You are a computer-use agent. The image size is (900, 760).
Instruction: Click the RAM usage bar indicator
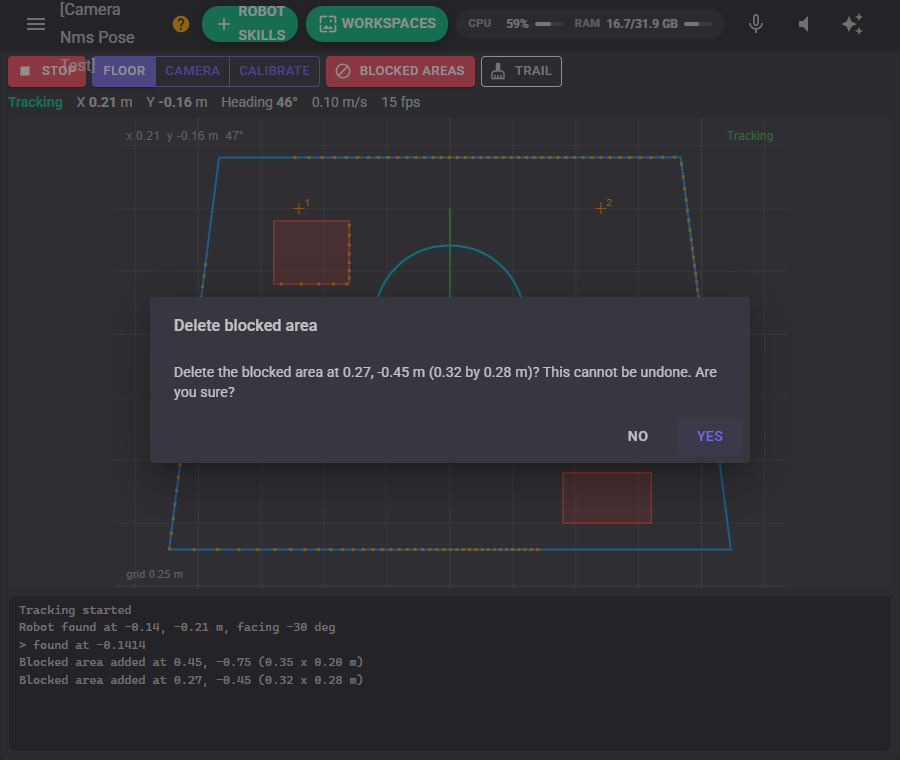(x=698, y=24)
